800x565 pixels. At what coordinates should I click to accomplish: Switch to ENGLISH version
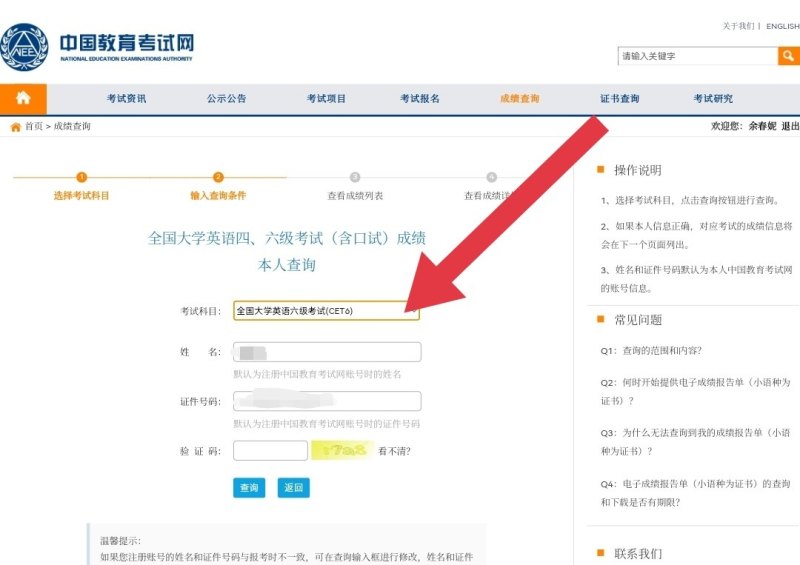[783, 26]
